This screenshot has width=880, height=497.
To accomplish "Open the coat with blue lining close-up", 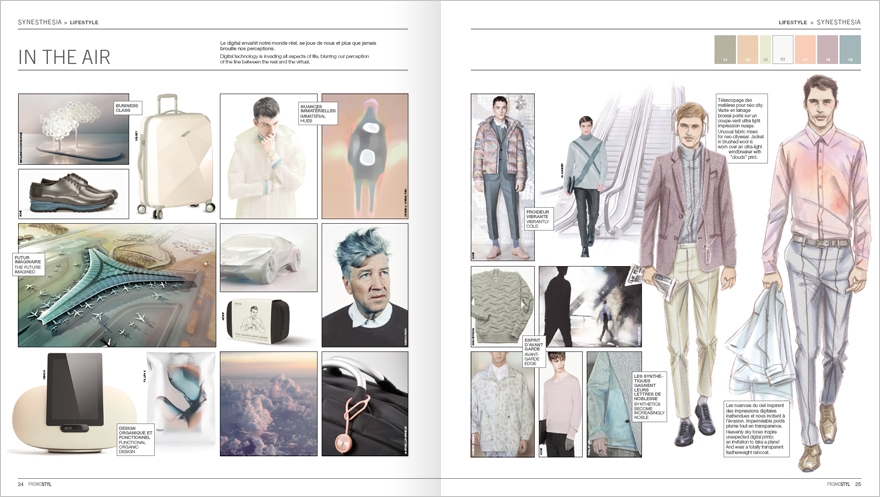I will point(614,404).
